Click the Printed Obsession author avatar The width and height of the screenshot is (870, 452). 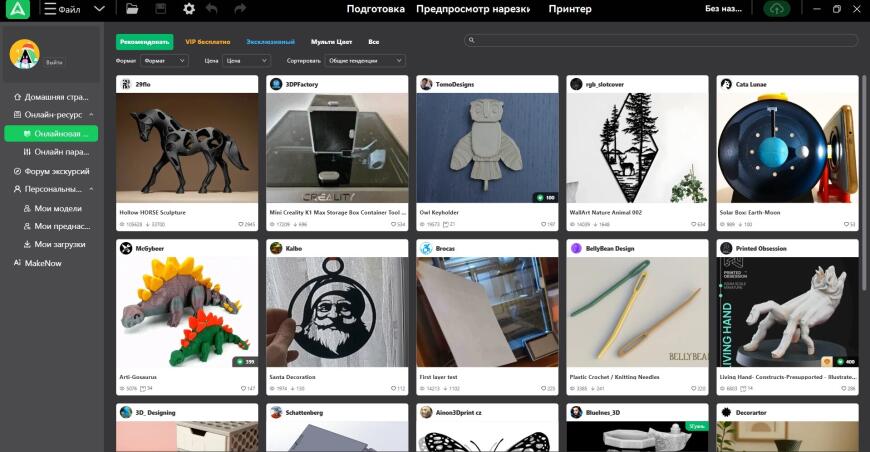[x=726, y=248]
